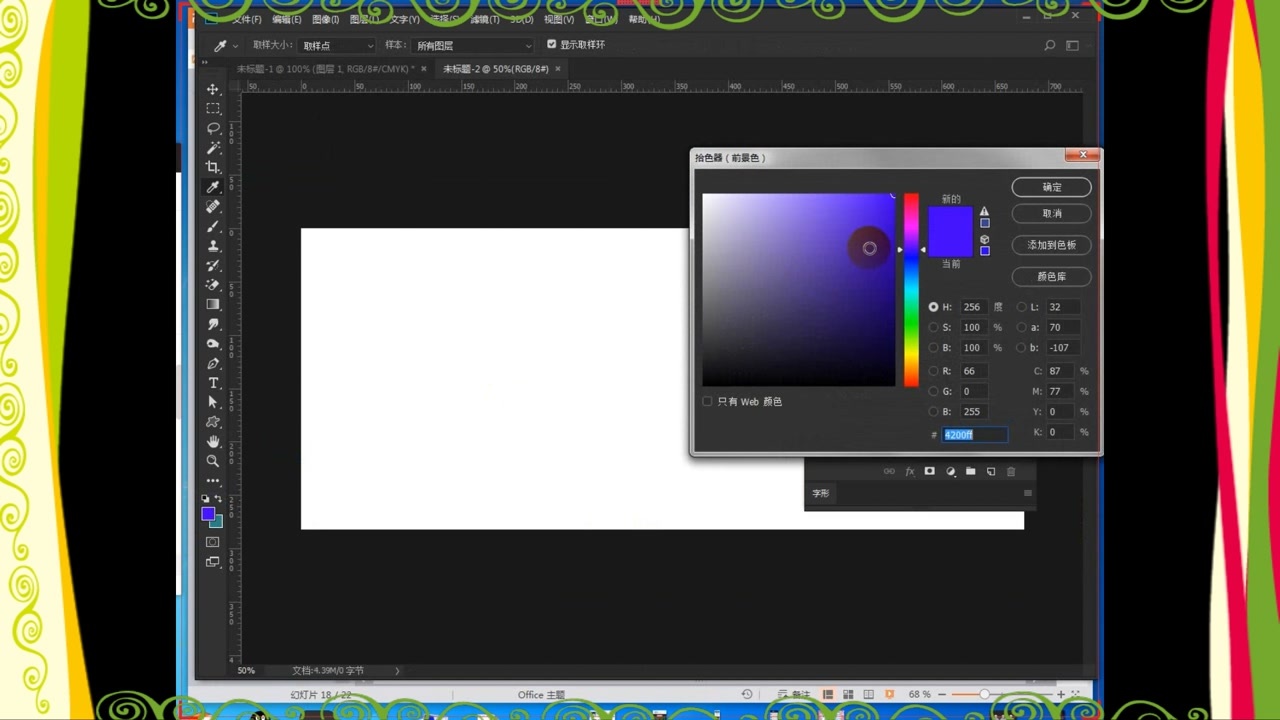The height and width of the screenshot is (720, 1280).
Task: Select the Hand tool
Action: click(x=213, y=441)
